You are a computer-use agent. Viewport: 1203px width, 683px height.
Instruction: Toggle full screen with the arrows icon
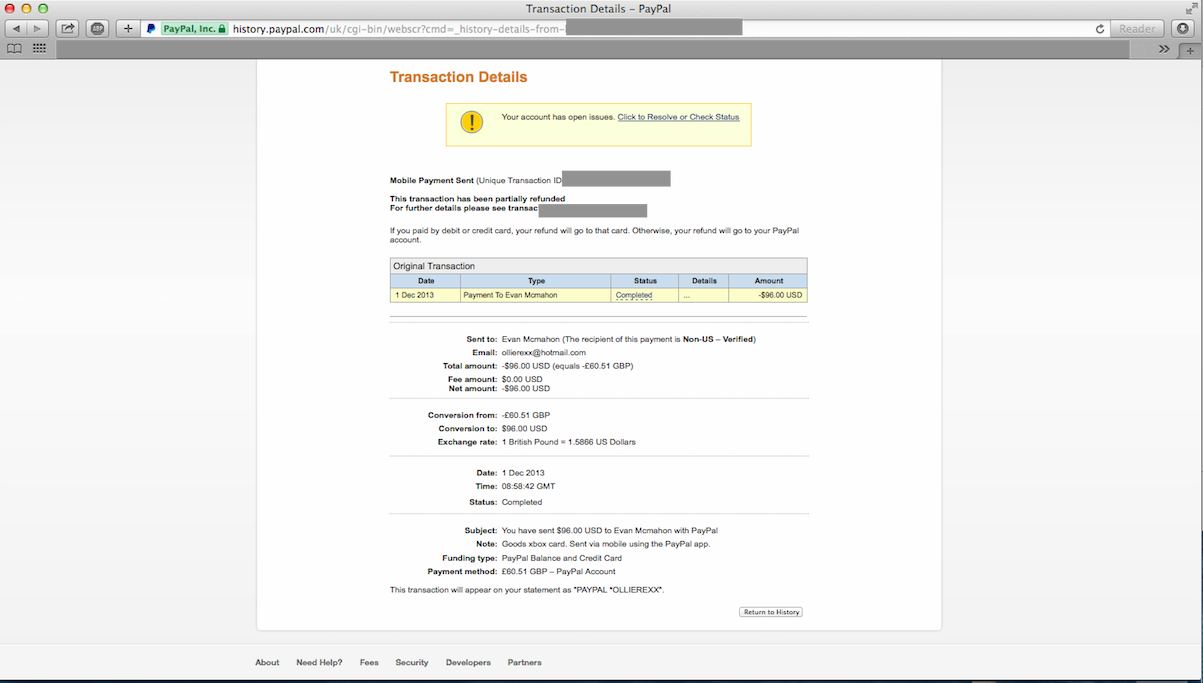pyautogui.click(x=1191, y=8)
